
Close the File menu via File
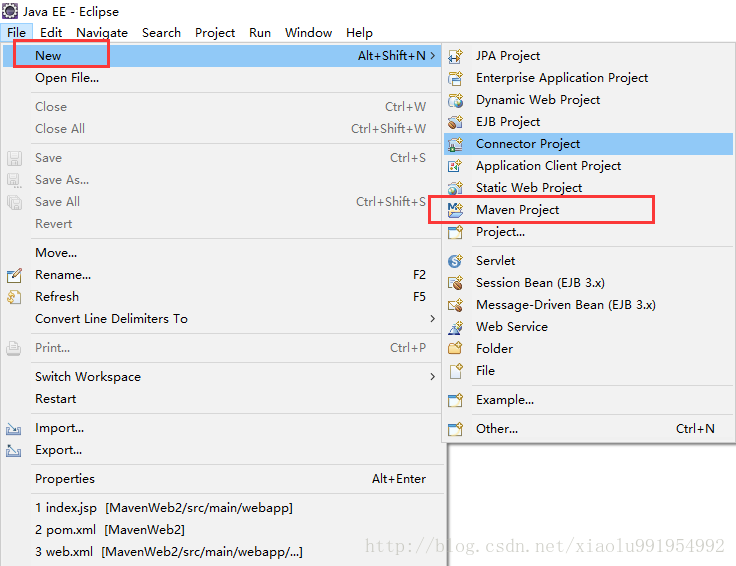[x=16, y=33]
